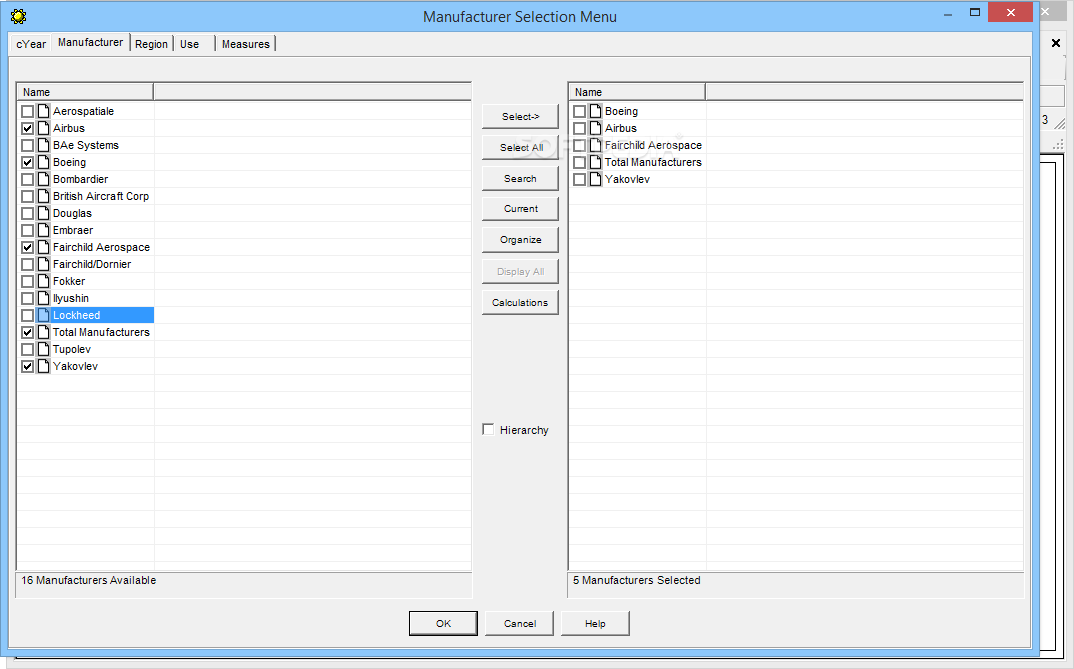Uncheck the Fairchild Aerospace checkbox in the available list

click(27, 247)
